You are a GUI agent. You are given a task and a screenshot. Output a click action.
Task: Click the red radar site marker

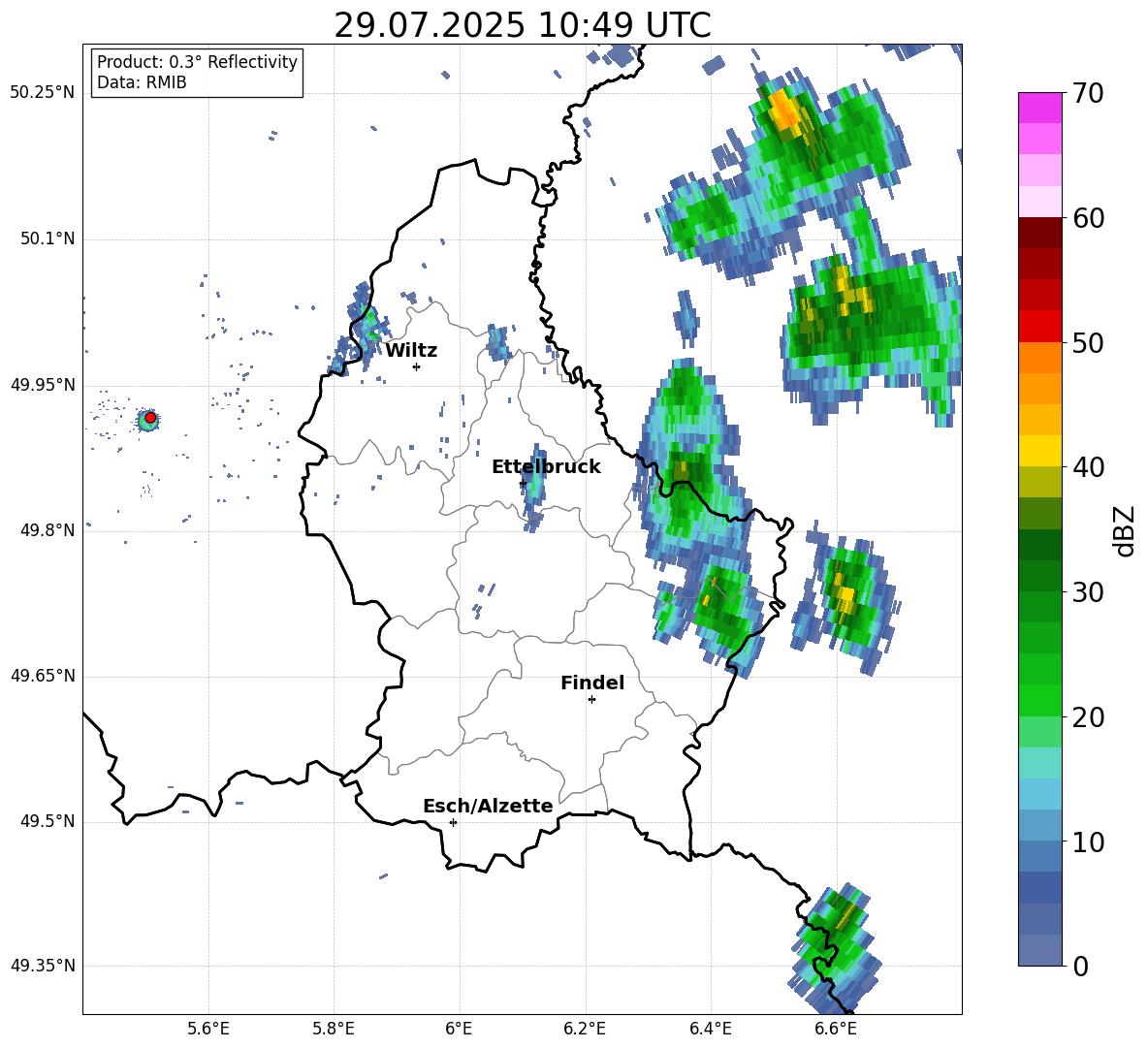tap(150, 418)
